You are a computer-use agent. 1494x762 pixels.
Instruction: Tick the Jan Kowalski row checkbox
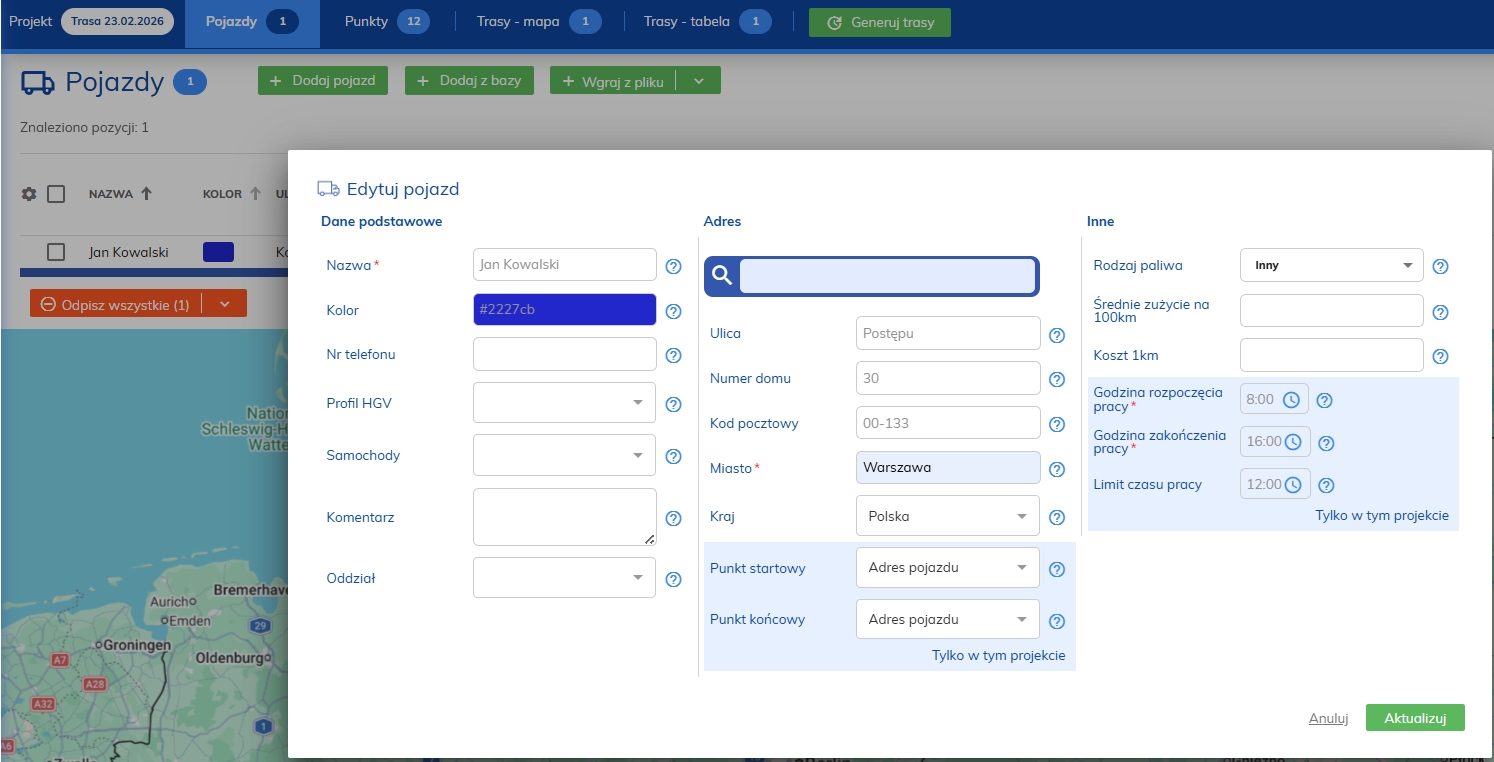56,252
